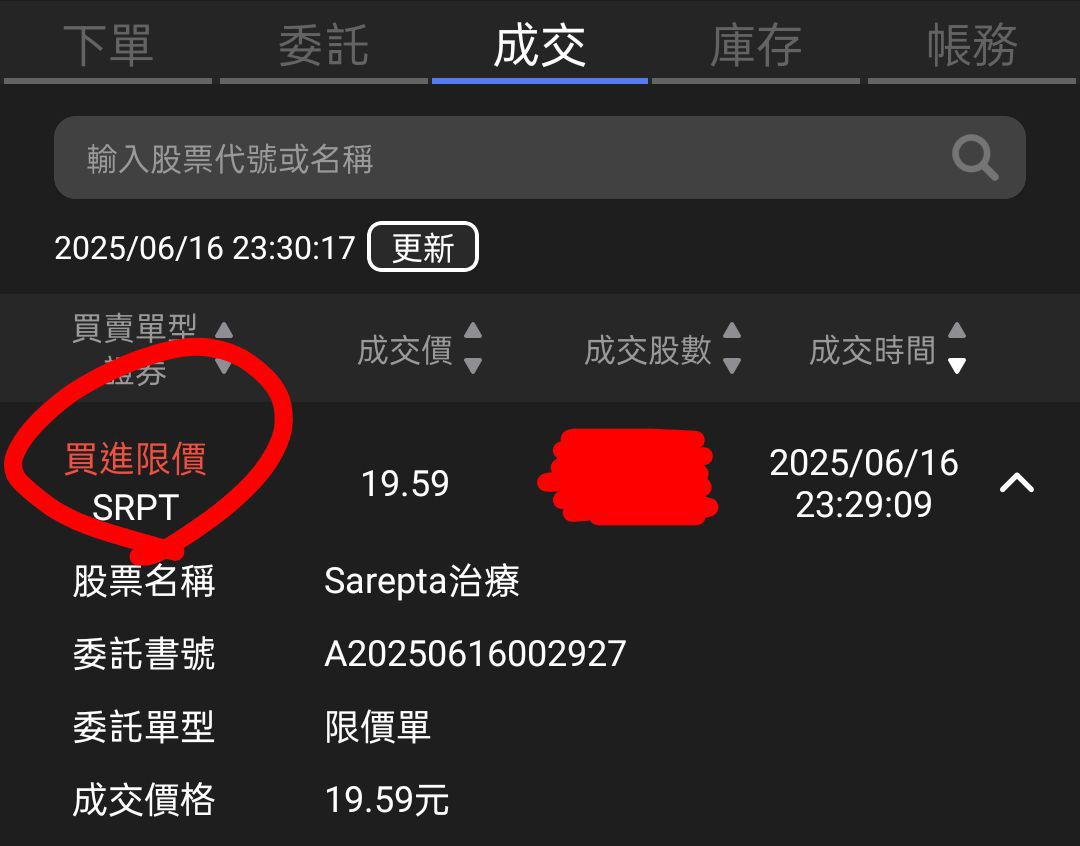Click the 更新 refresh button
This screenshot has width=1080, height=846.
(423, 247)
